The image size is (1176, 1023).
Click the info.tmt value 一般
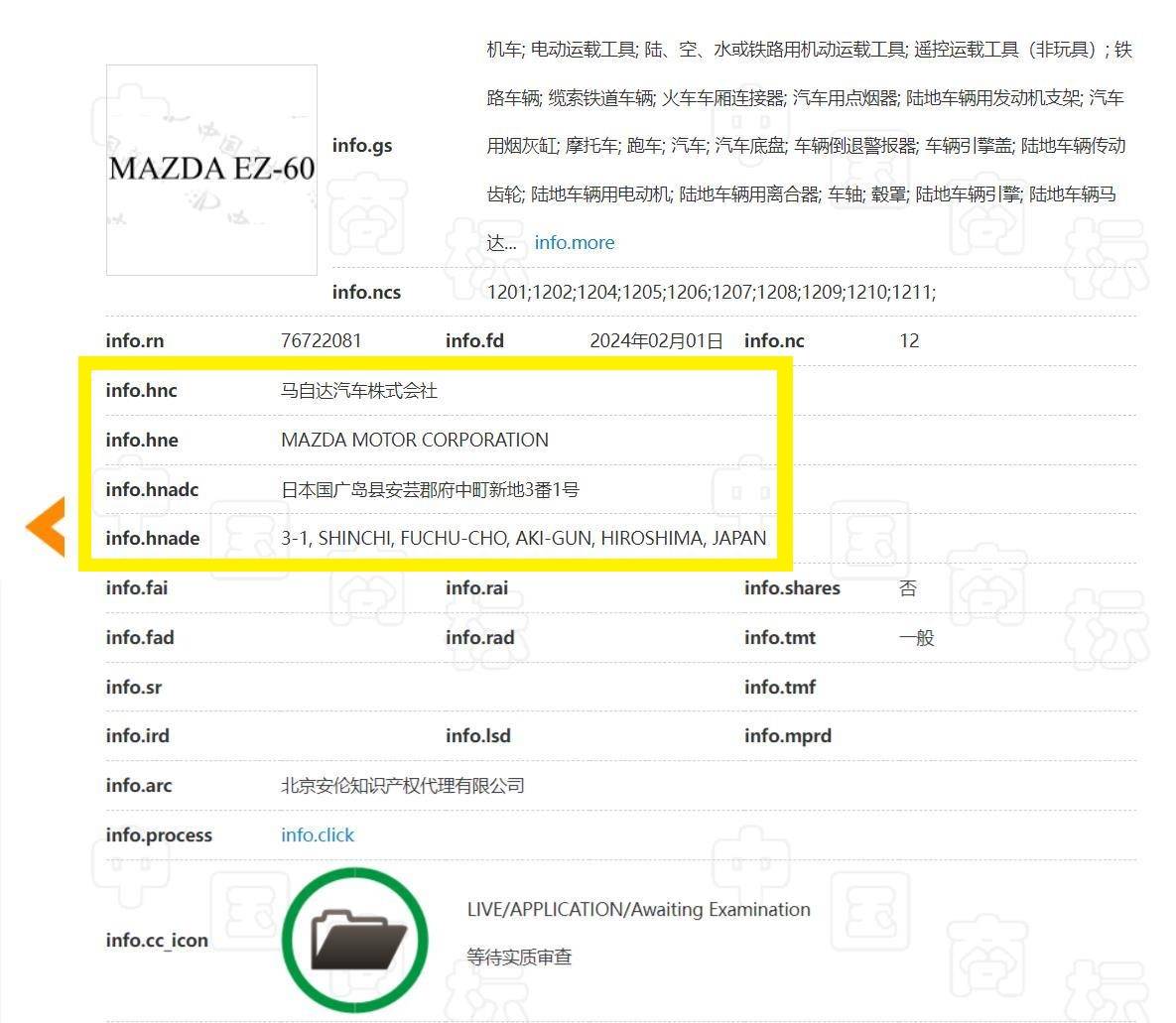coord(917,637)
